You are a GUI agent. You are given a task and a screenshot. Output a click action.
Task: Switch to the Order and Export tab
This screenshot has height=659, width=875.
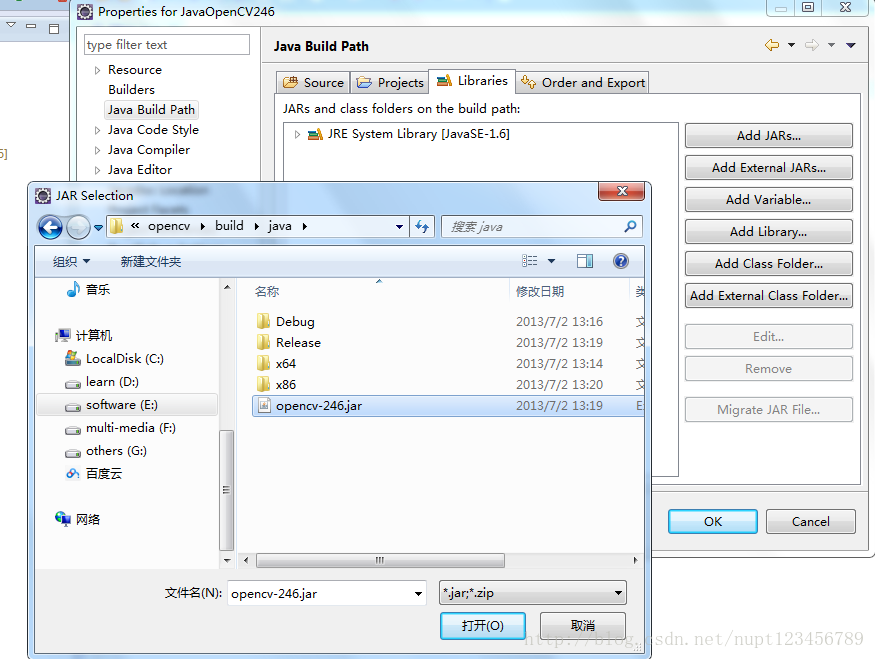582,83
